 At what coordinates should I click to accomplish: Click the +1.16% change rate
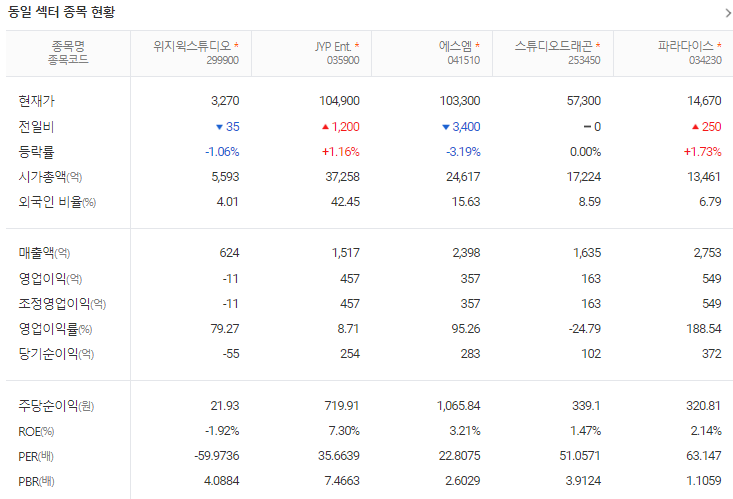(341, 152)
